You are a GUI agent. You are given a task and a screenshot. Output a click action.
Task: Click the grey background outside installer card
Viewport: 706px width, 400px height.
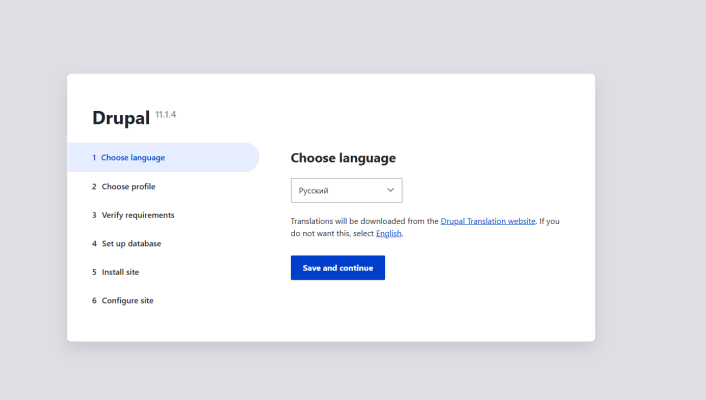click(650, 200)
